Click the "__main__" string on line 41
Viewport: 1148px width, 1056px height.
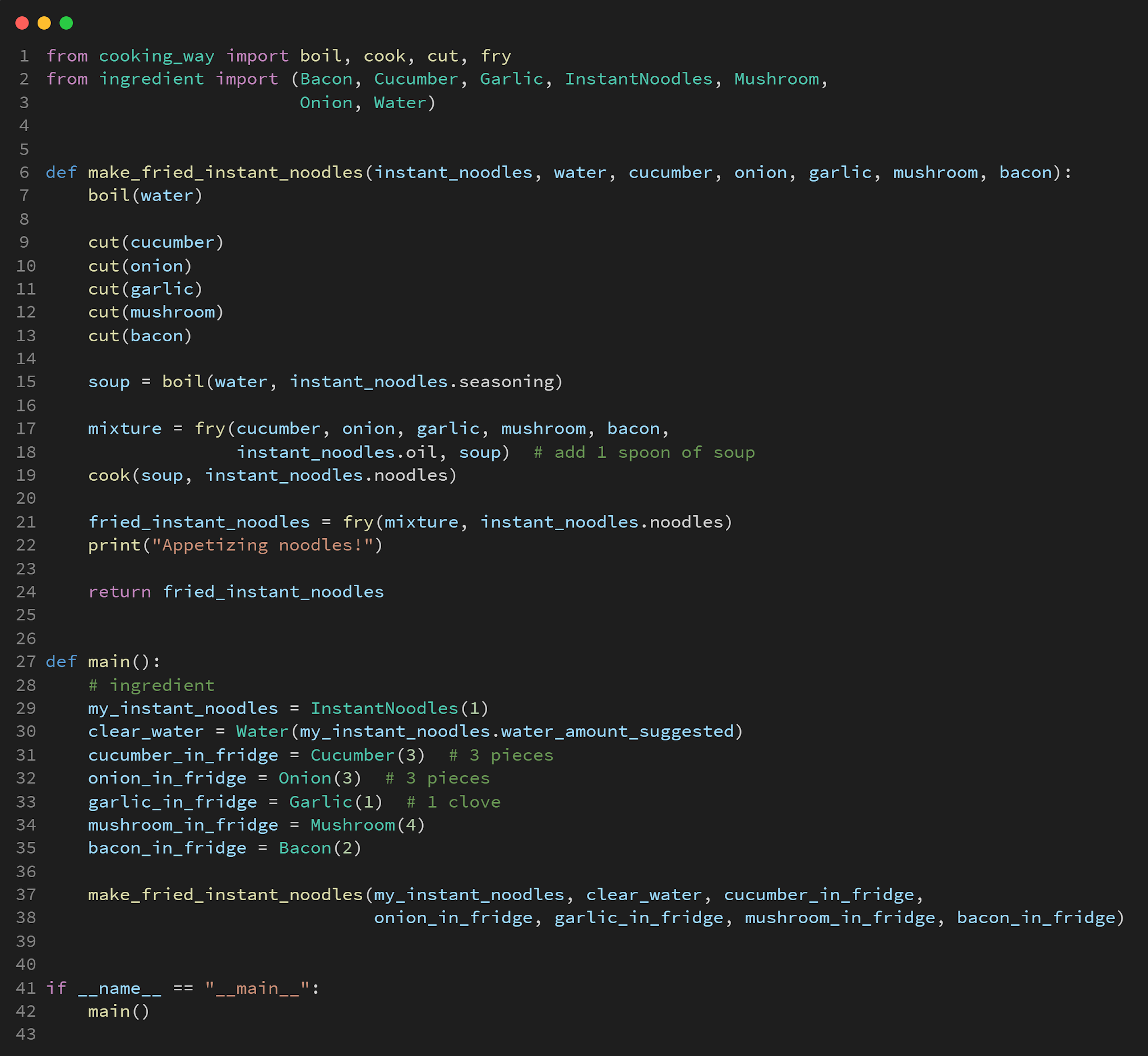coord(257,988)
